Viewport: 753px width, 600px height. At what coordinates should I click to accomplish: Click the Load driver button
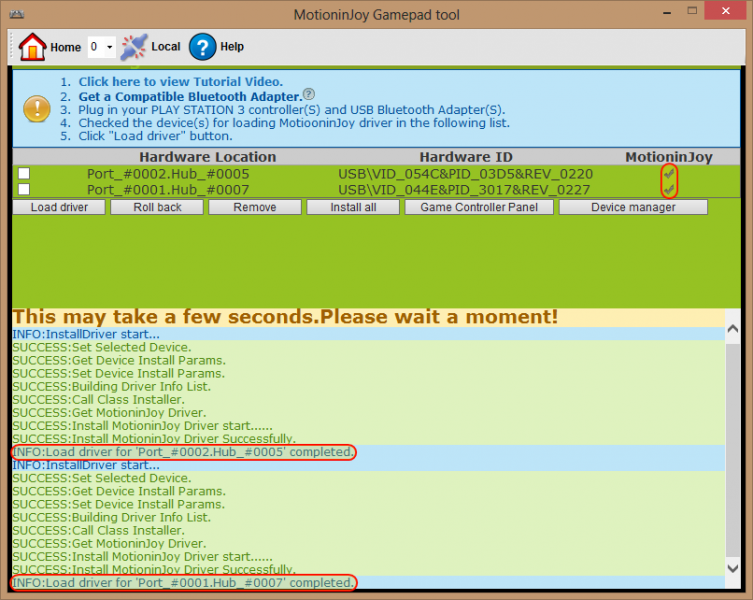[59, 207]
